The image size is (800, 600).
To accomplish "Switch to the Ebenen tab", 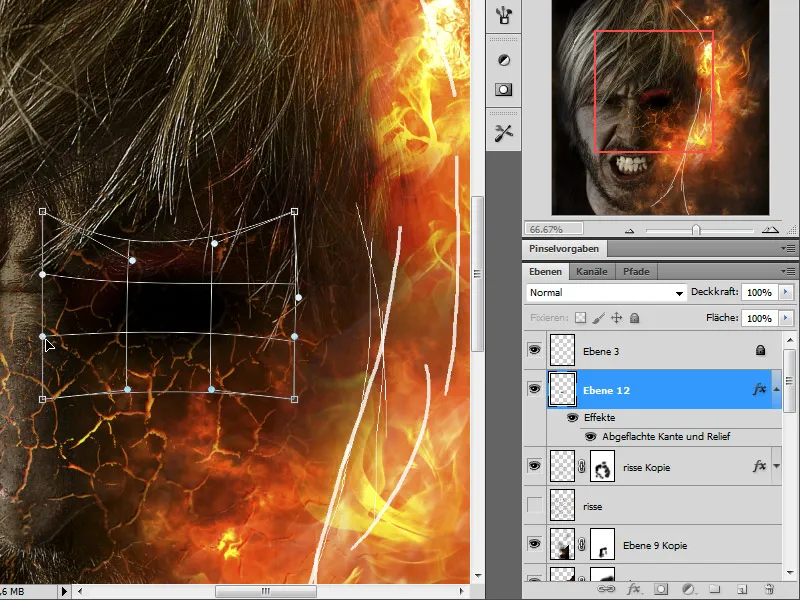I will (x=545, y=271).
